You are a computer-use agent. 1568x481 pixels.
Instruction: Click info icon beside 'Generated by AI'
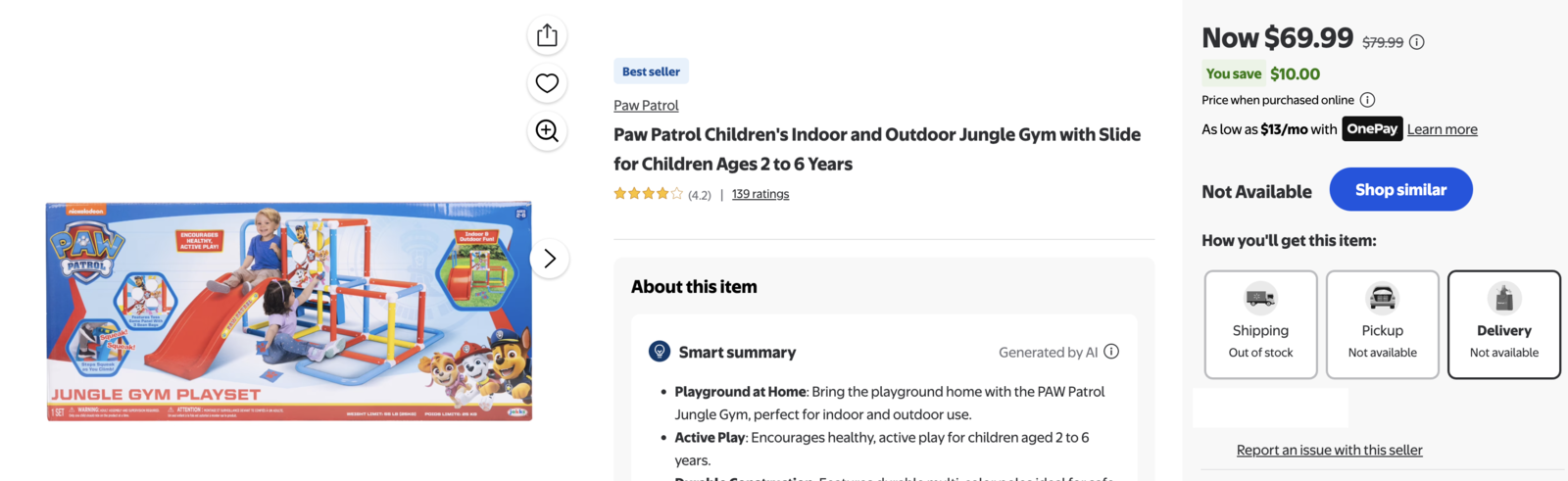1111,352
